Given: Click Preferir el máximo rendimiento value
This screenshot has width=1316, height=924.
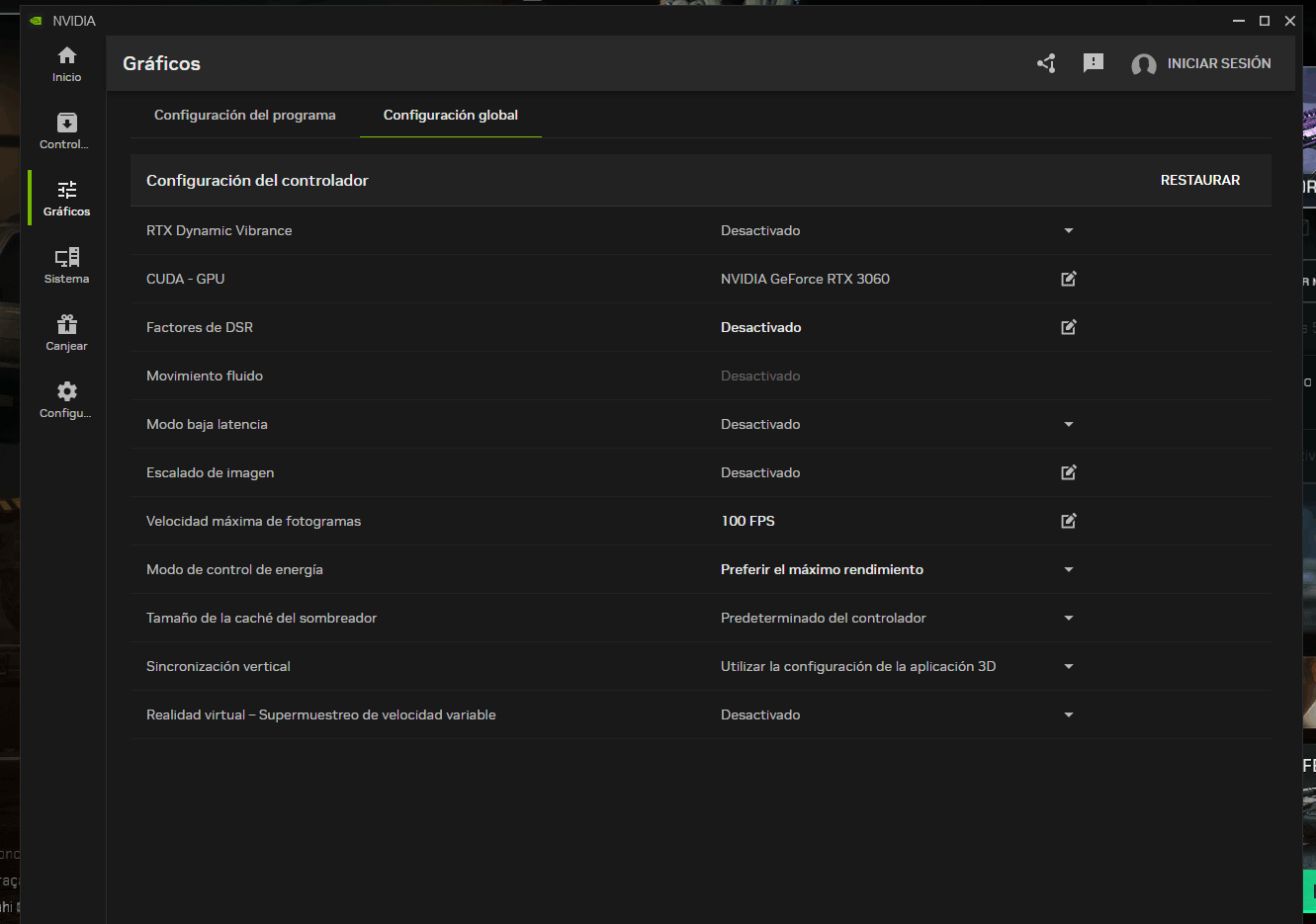Looking at the screenshot, I should (822, 569).
